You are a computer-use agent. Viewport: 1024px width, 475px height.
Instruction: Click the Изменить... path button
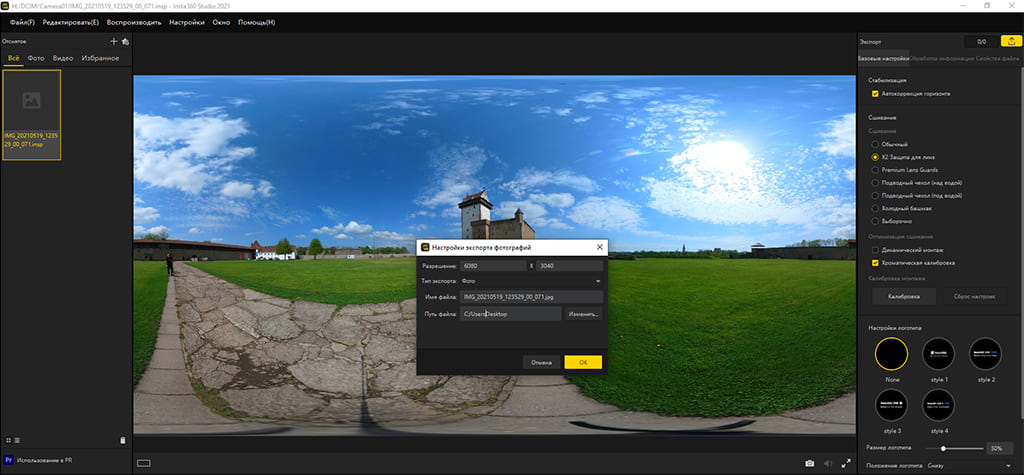584,314
